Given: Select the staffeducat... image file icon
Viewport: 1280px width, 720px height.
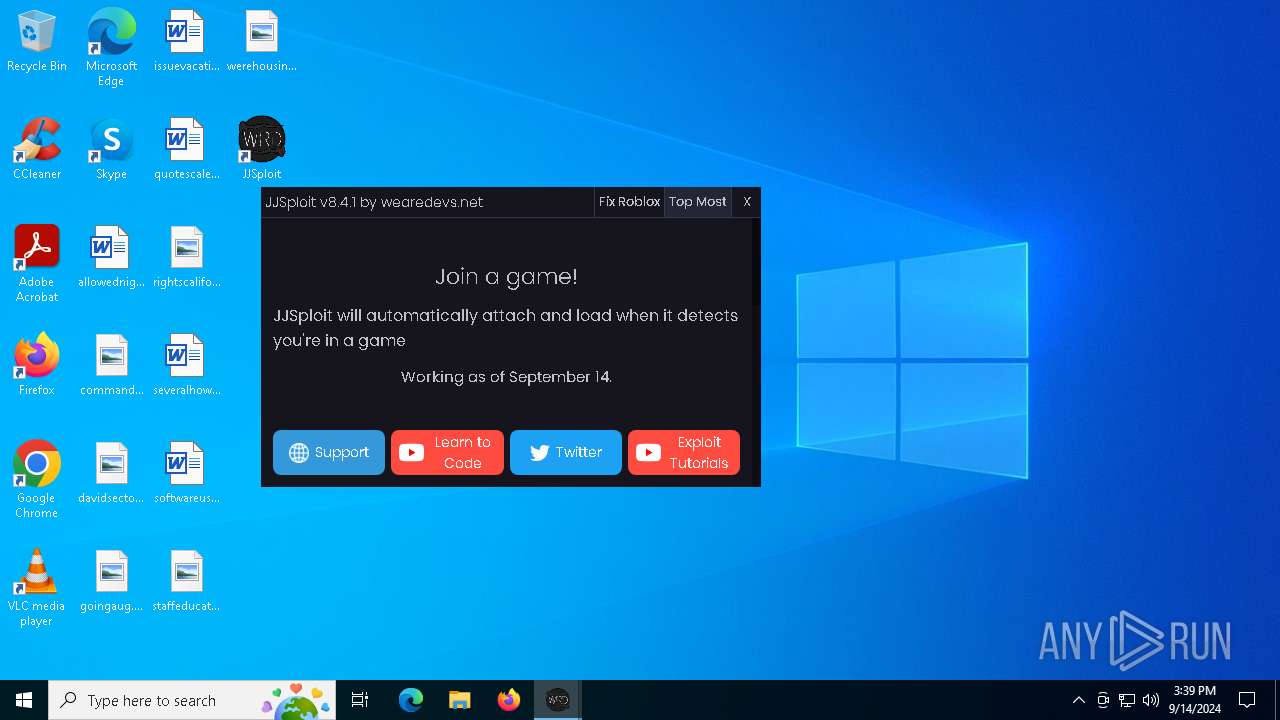Looking at the screenshot, I should 186,582.
